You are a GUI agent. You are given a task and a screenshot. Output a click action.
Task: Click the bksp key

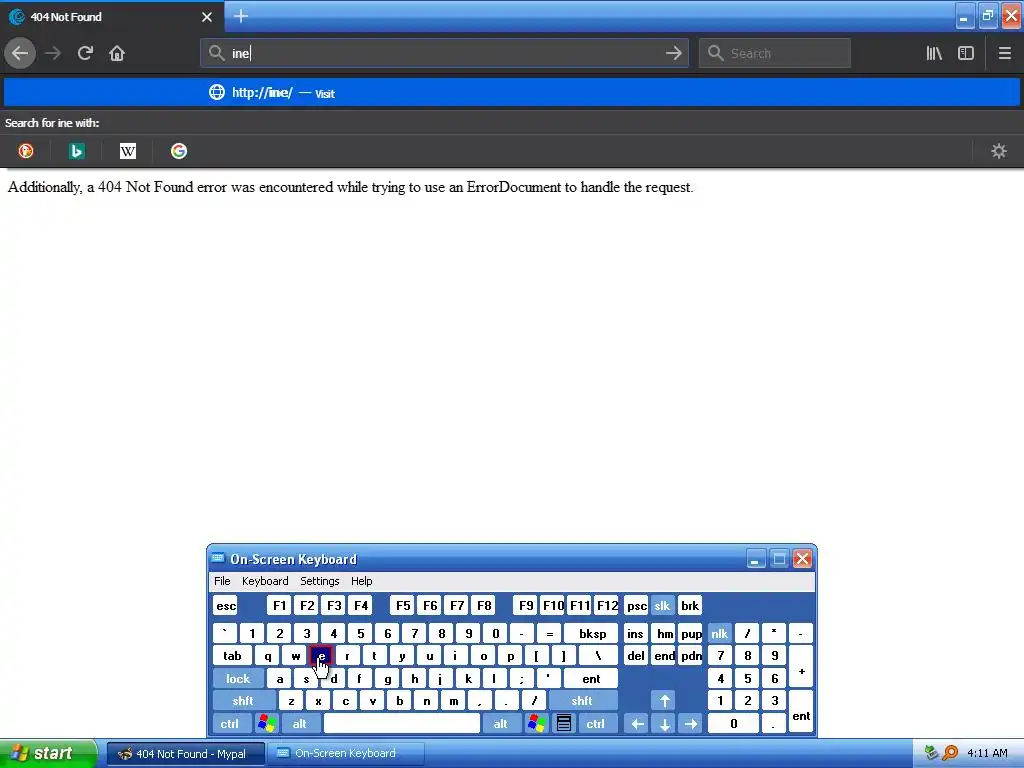click(591, 633)
